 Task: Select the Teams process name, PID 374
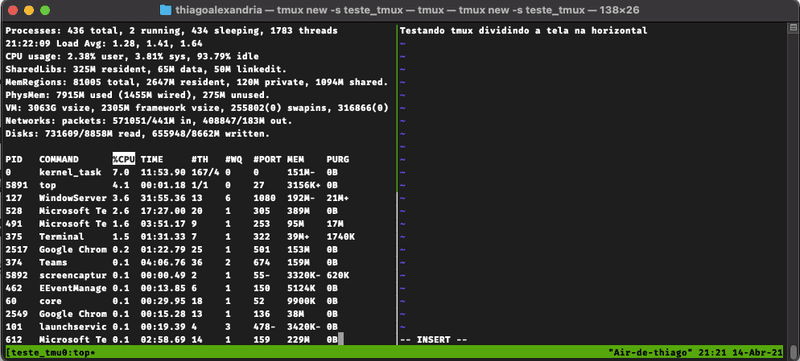pos(53,262)
